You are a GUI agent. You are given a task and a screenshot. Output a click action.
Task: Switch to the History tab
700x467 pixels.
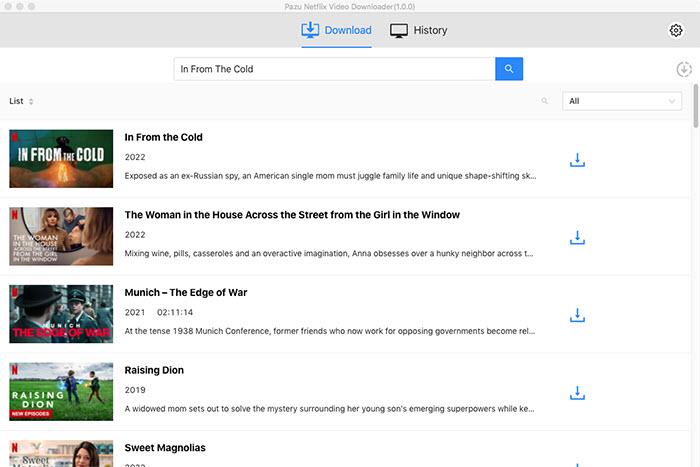[418, 30]
